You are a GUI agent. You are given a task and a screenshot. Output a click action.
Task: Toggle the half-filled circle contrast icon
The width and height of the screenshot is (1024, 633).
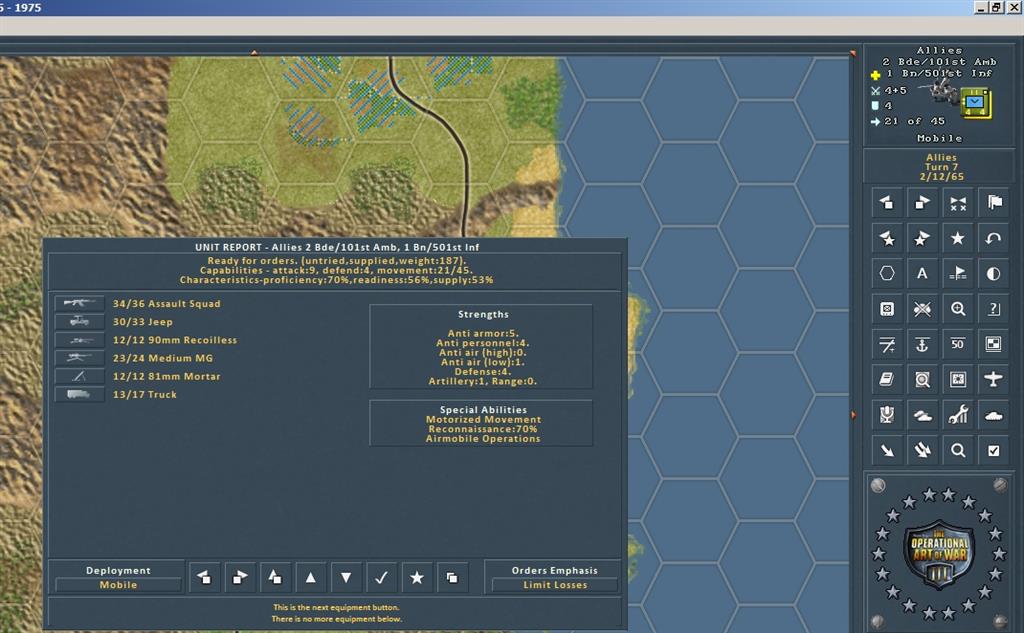pos(993,274)
